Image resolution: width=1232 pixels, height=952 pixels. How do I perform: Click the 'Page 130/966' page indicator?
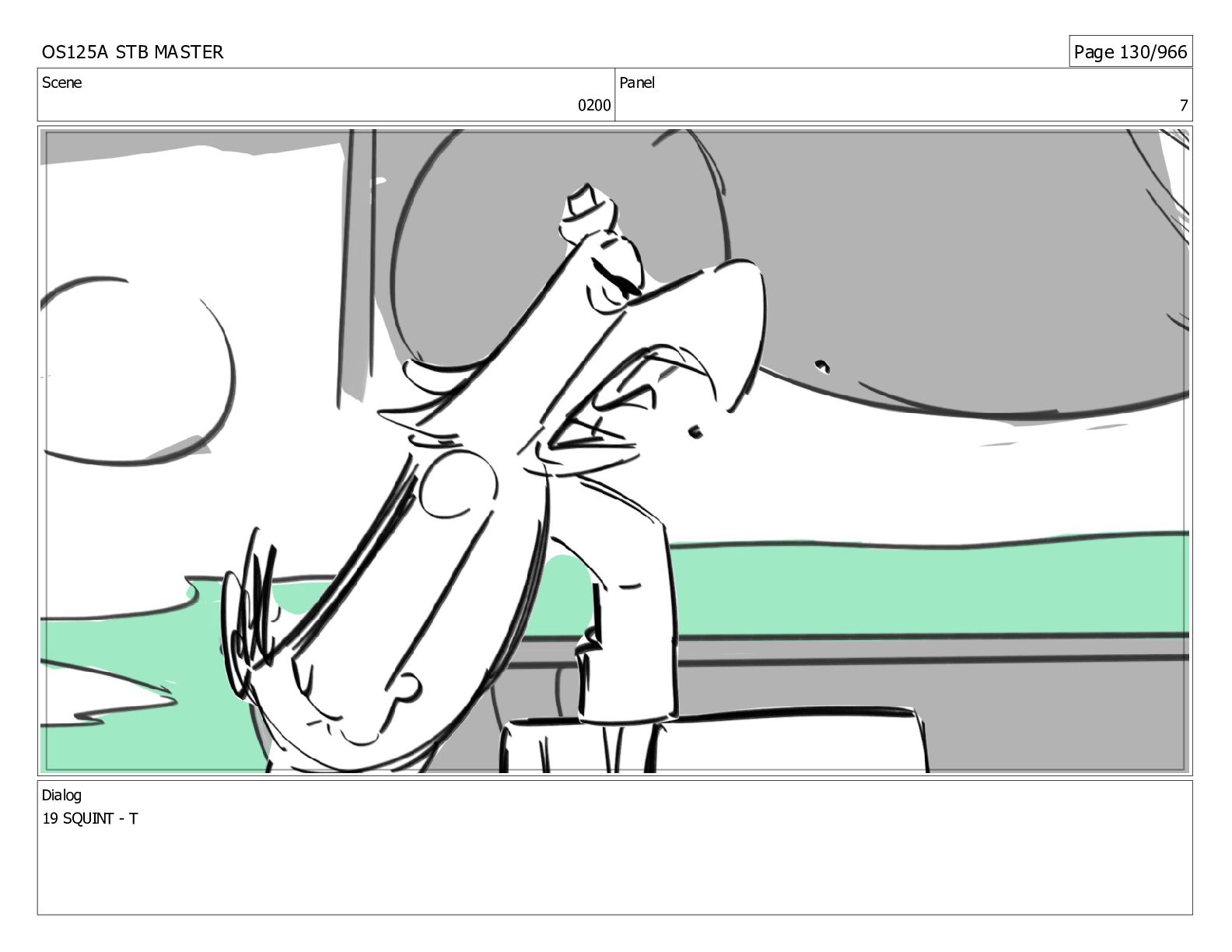pyautogui.click(x=1130, y=52)
